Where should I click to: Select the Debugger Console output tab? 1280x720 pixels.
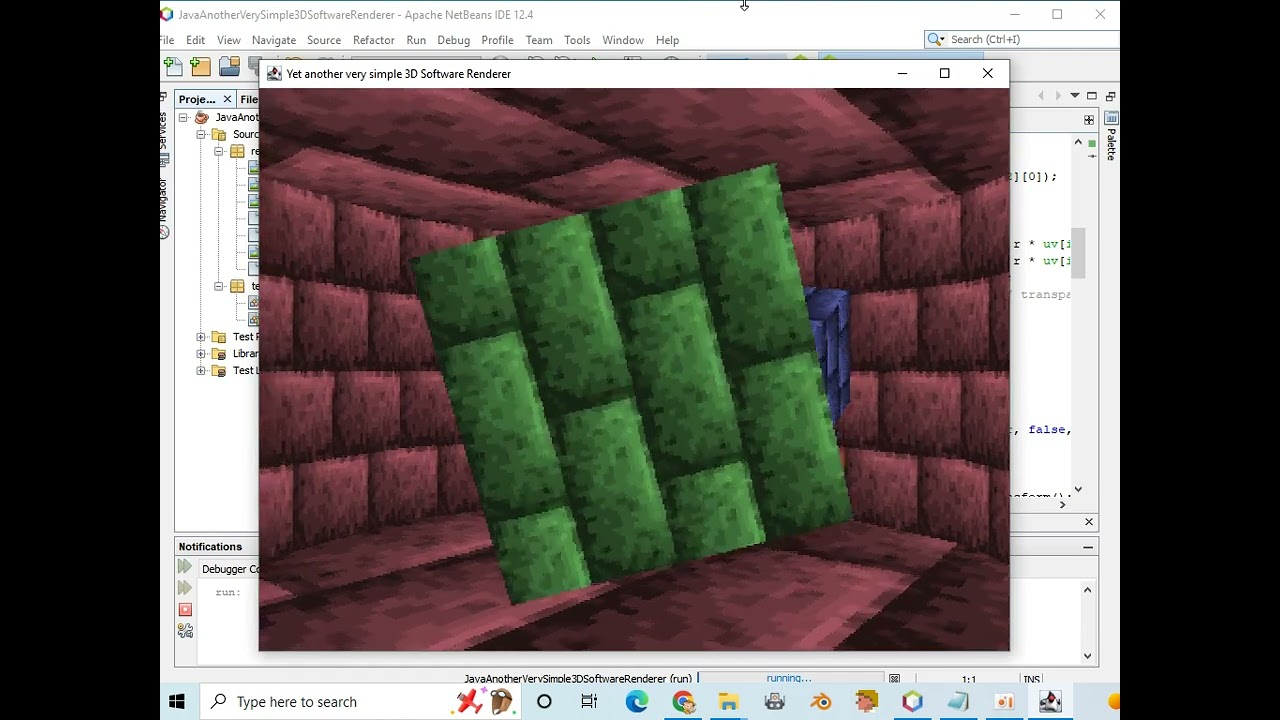[x=229, y=569]
